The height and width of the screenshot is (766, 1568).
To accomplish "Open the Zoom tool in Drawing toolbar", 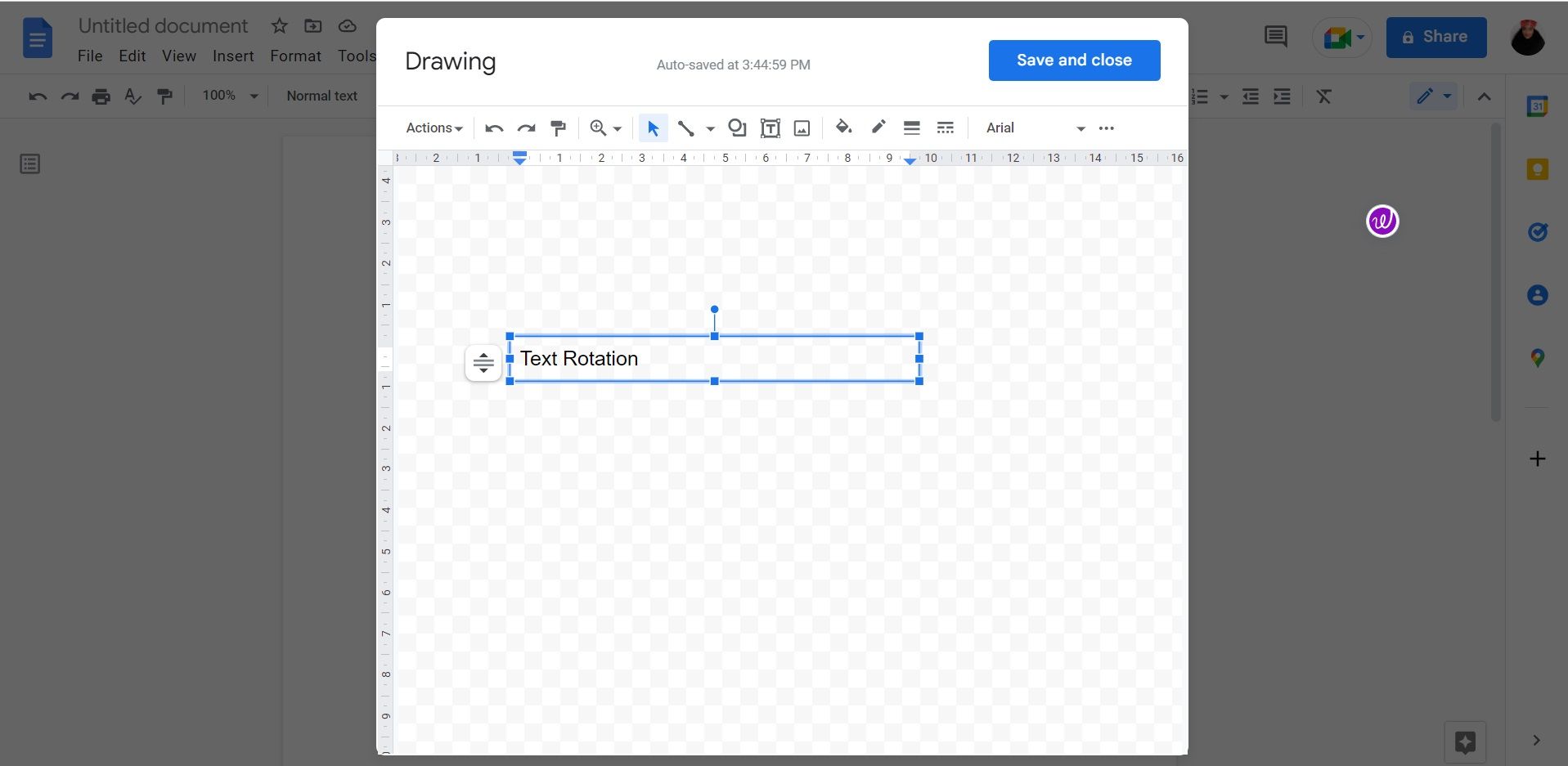I will (x=605, y=128).
